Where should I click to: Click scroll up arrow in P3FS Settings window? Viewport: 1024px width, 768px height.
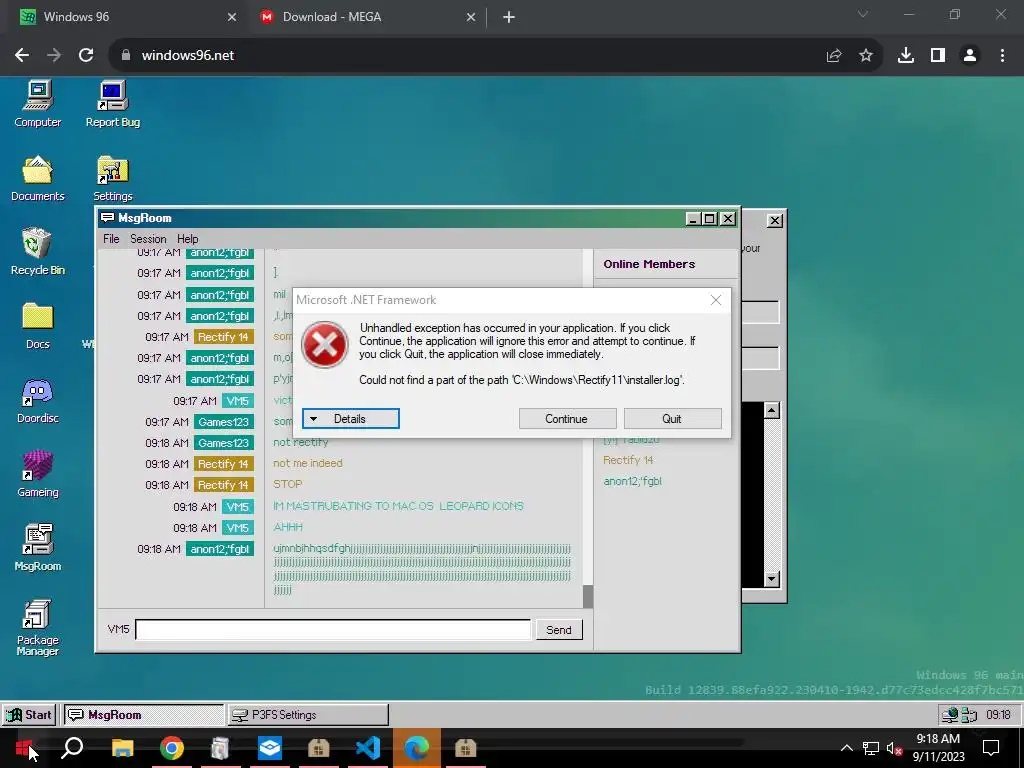click(x=771, y=410)
